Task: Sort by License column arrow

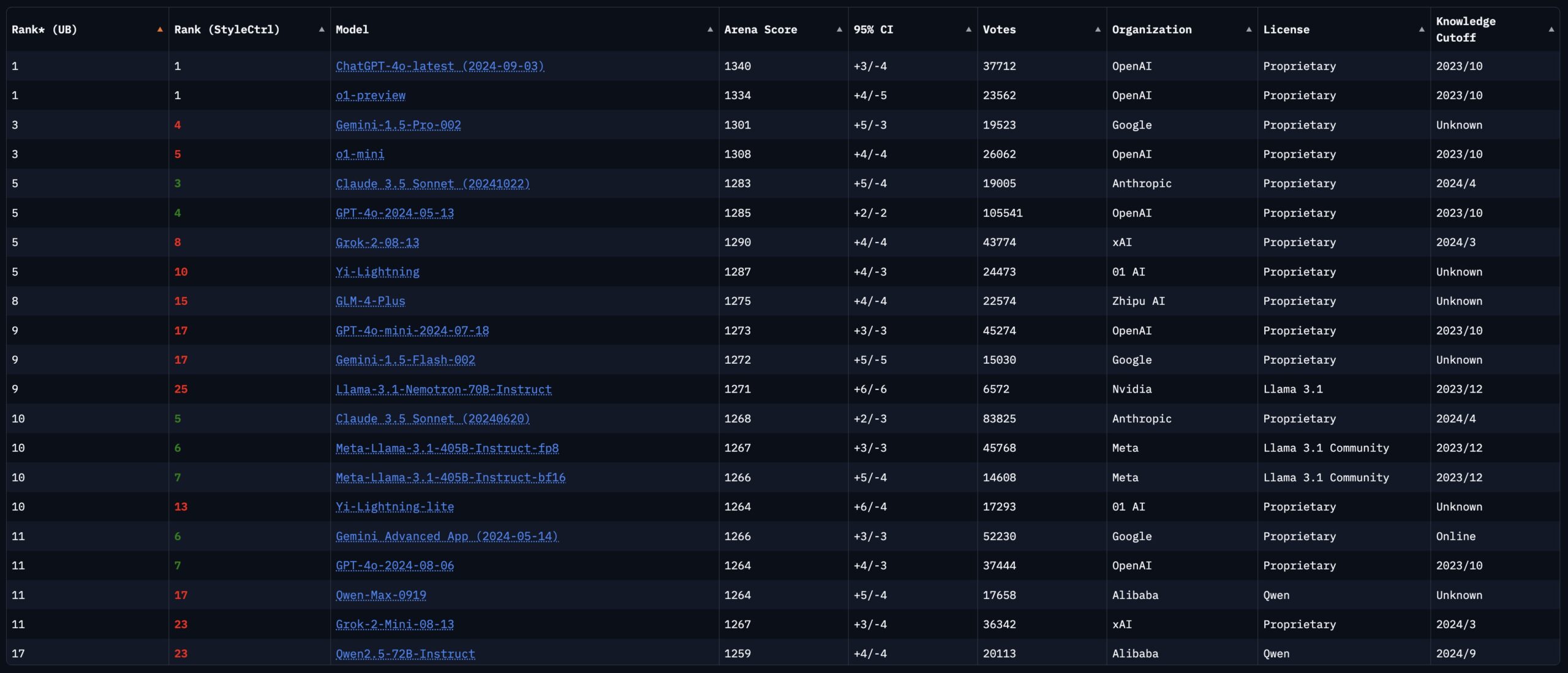Action: (1422, 29)
